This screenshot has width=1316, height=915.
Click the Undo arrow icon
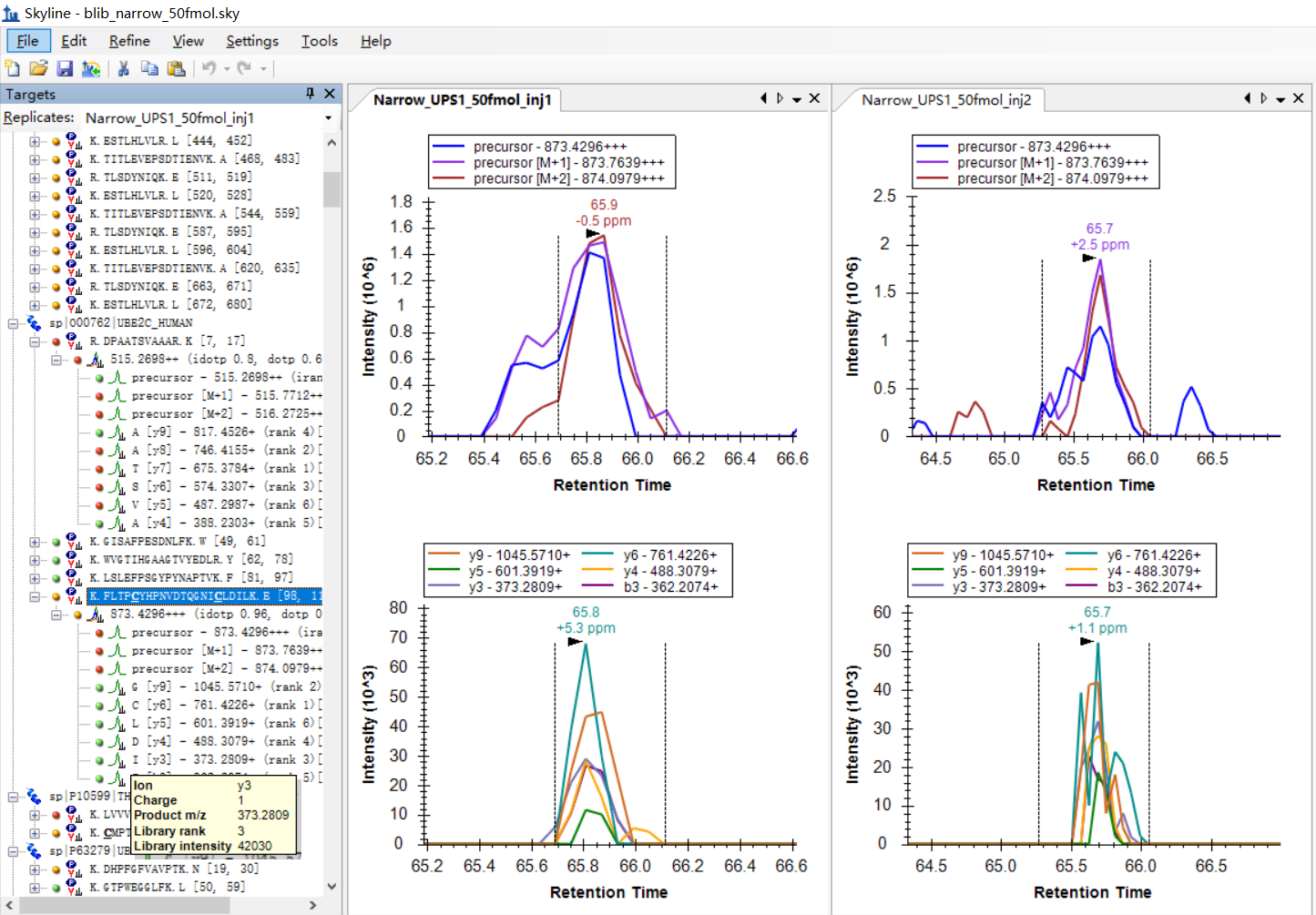pyautogui.click(x=209, y=68)
